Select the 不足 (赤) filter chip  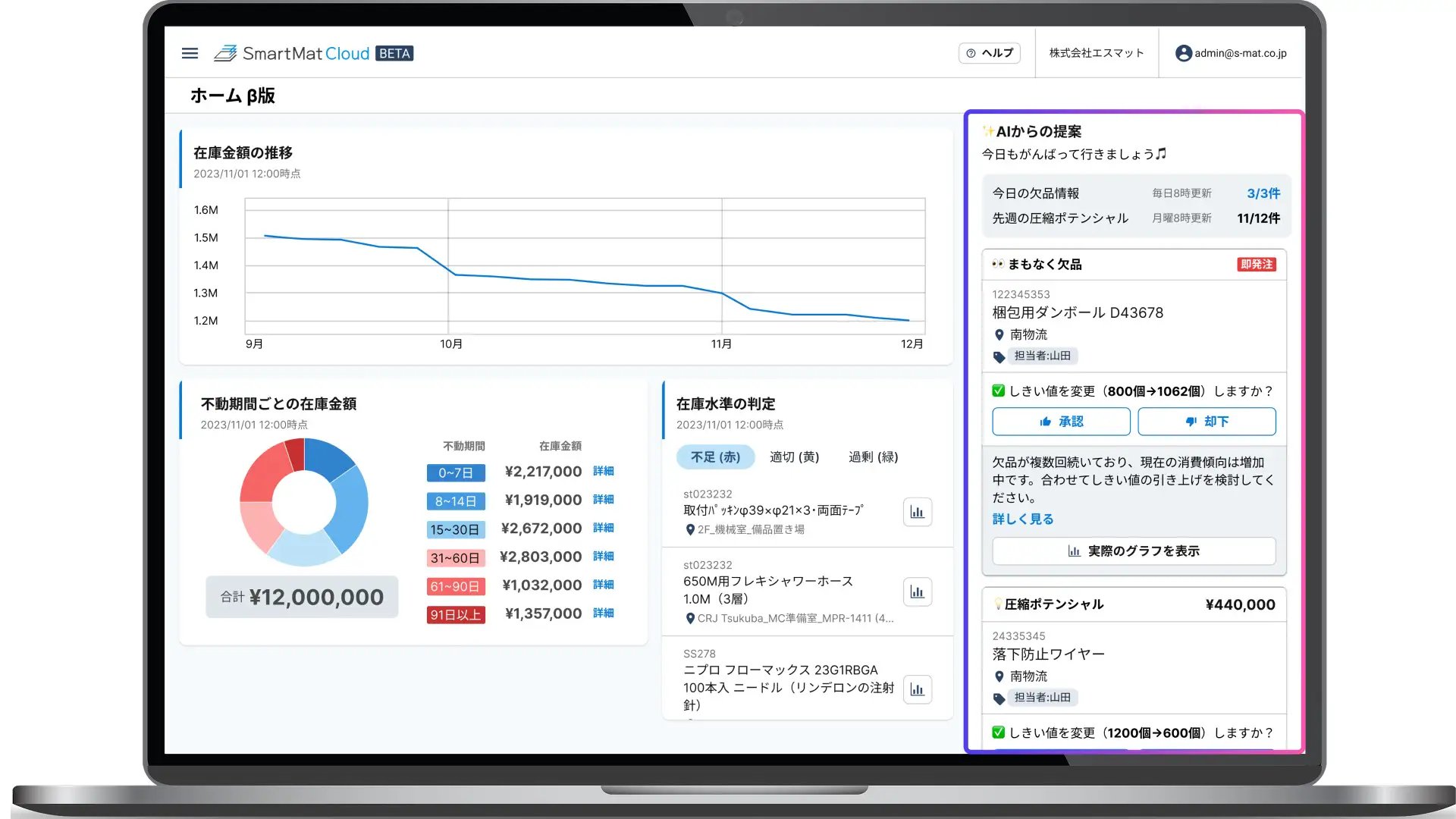coord(715,457)
